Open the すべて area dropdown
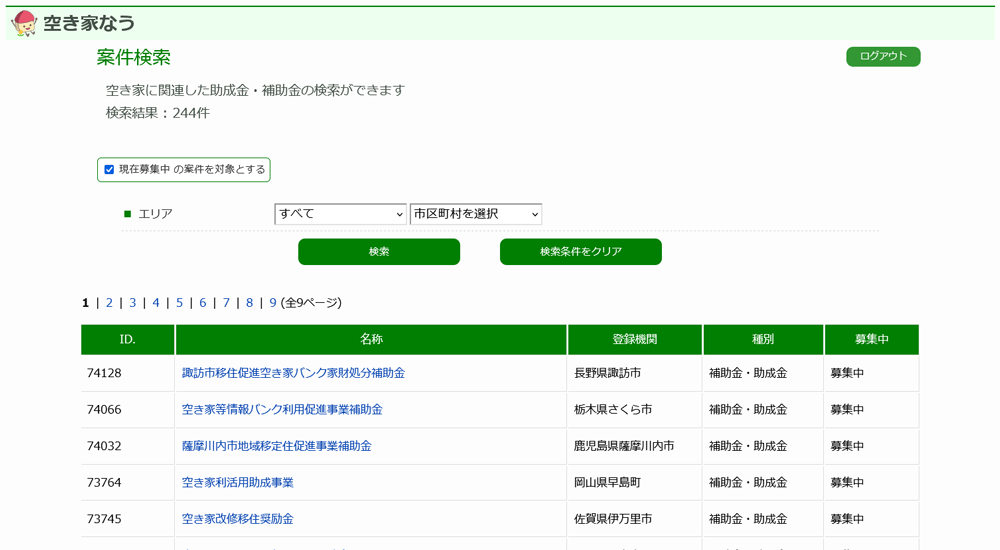The height and width of the screenshot is (550, 1000). coord(340,214)
